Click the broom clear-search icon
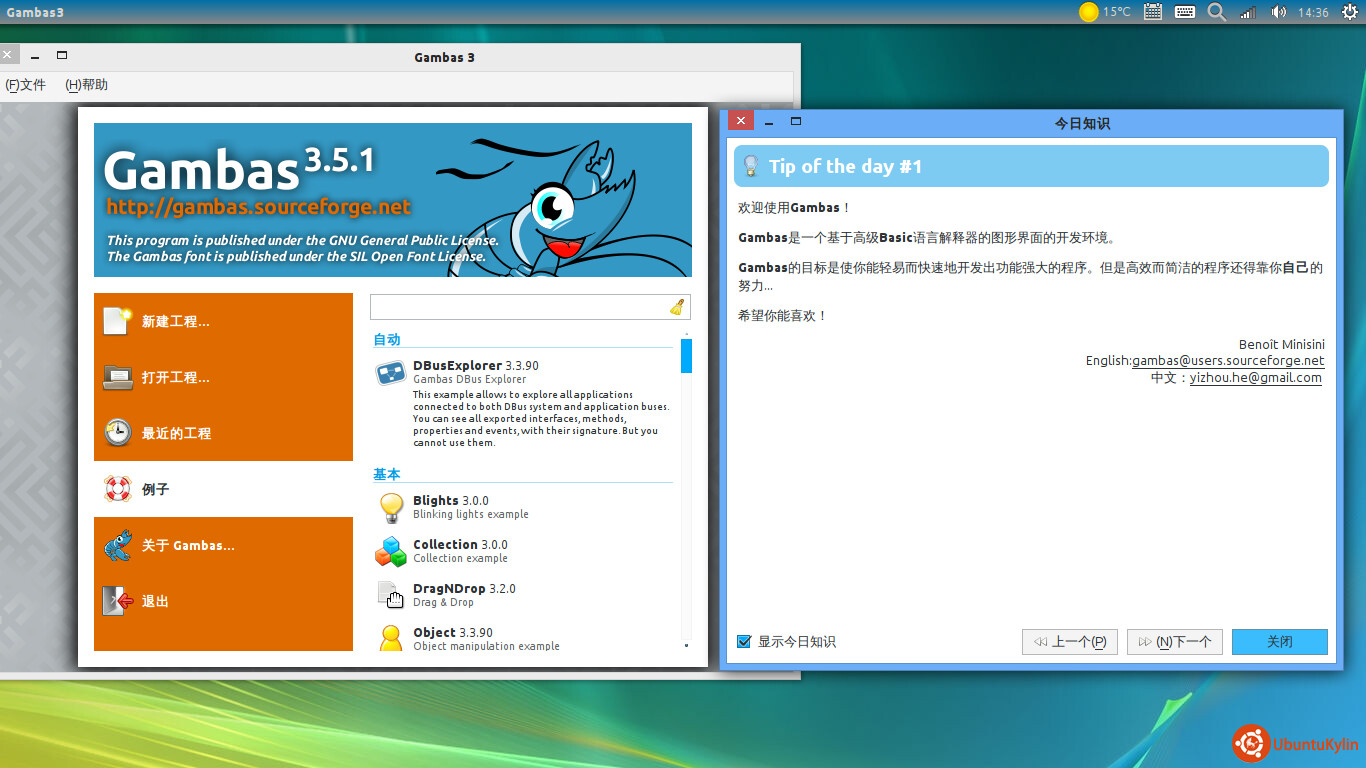Screen dimensions: 1366x768 click(677, 307)
